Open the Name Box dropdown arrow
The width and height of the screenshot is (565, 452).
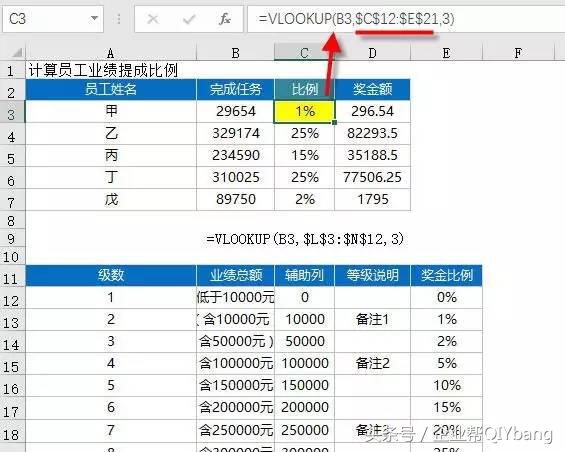click(94, 18)
